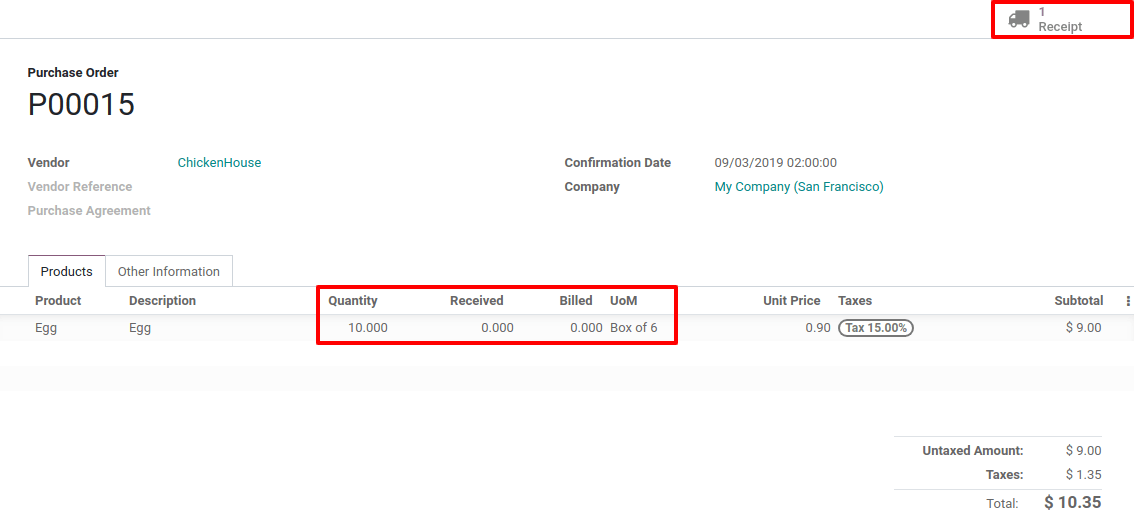Screen dimensions: 1134x516
Task: Sort by the Quantity column header
Action: pos(353,301)
